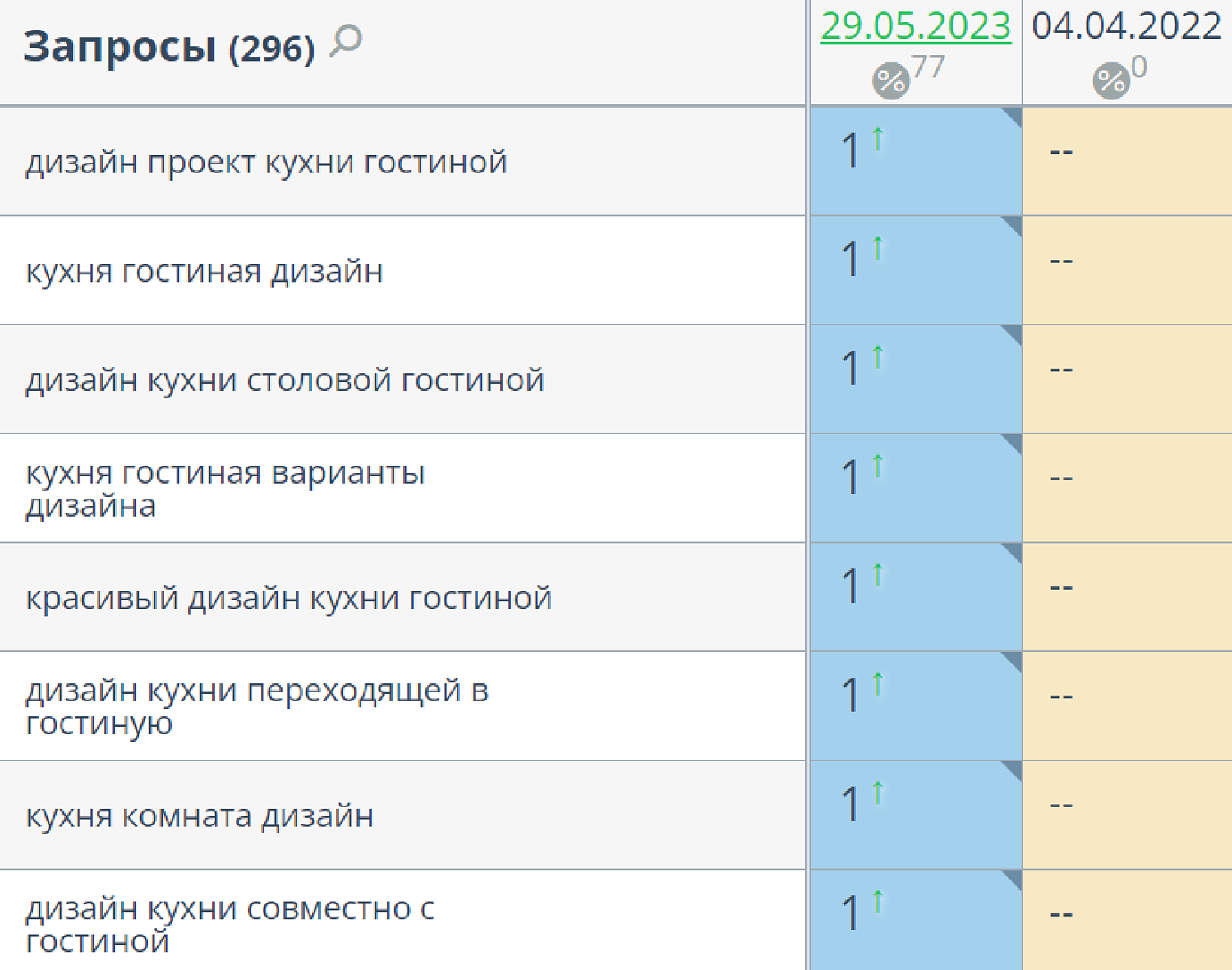Click position 1 cell for 'красивый дизайн кухни гостиной'
Image resolution: width=1232 pixels, height=970 pixels.
coord(916,597)
